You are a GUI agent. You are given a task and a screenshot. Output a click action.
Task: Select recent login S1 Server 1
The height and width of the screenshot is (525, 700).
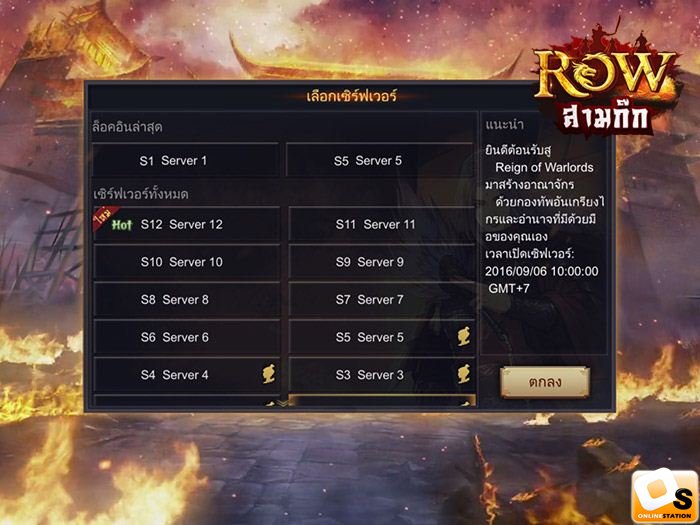[x=186, y=160]
